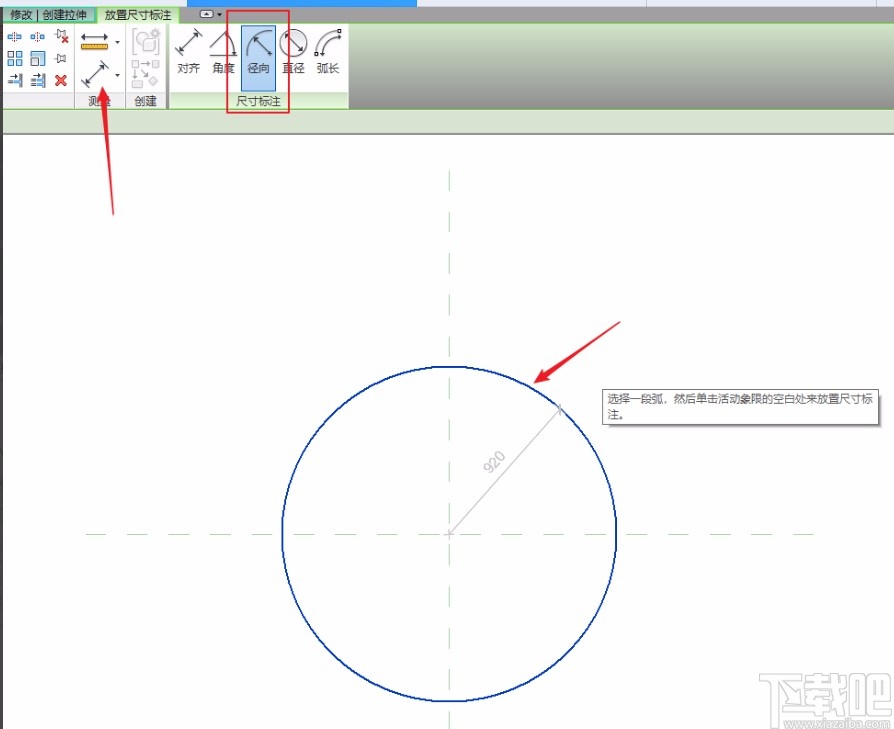Select the Mirror - Pick Axis tool
The image size is (894, 729).
tap(14, 37)
